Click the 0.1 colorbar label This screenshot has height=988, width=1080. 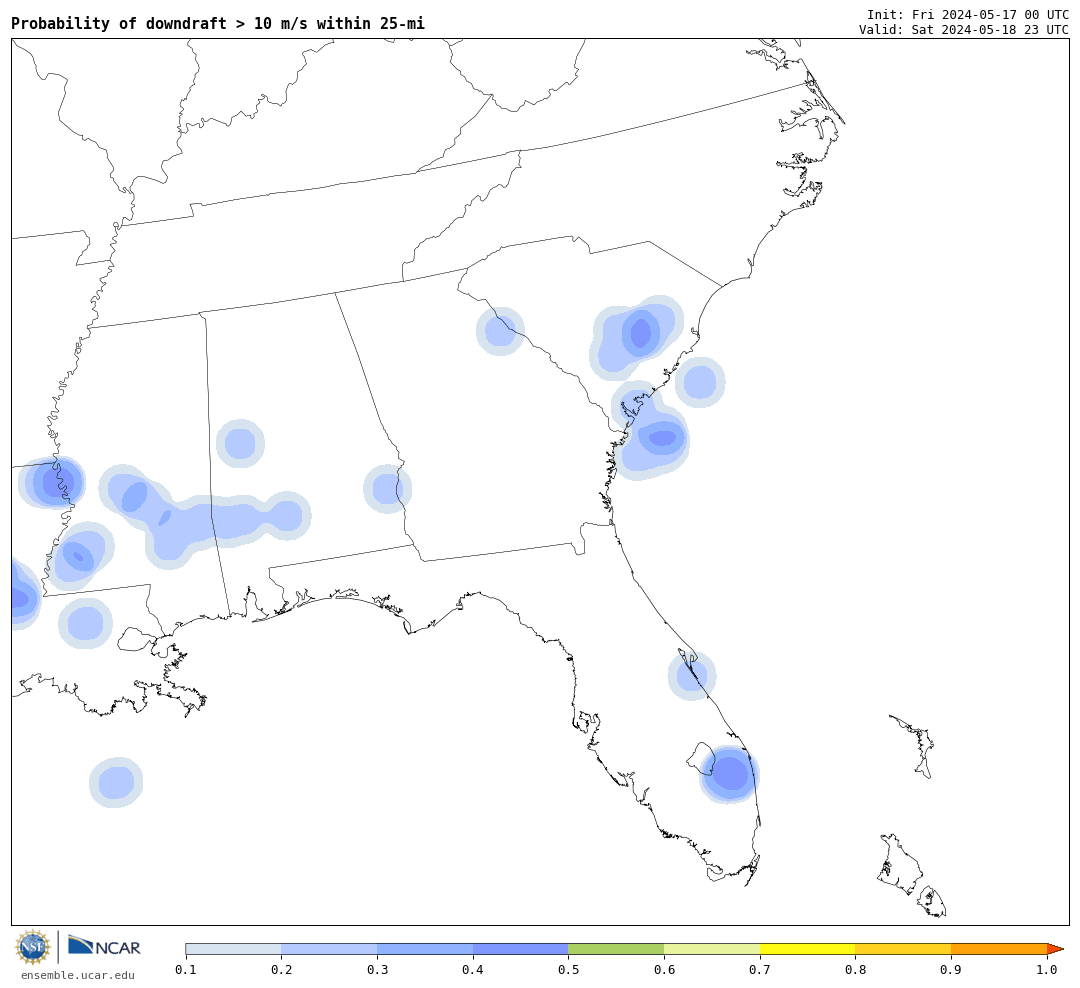point(186,970)
